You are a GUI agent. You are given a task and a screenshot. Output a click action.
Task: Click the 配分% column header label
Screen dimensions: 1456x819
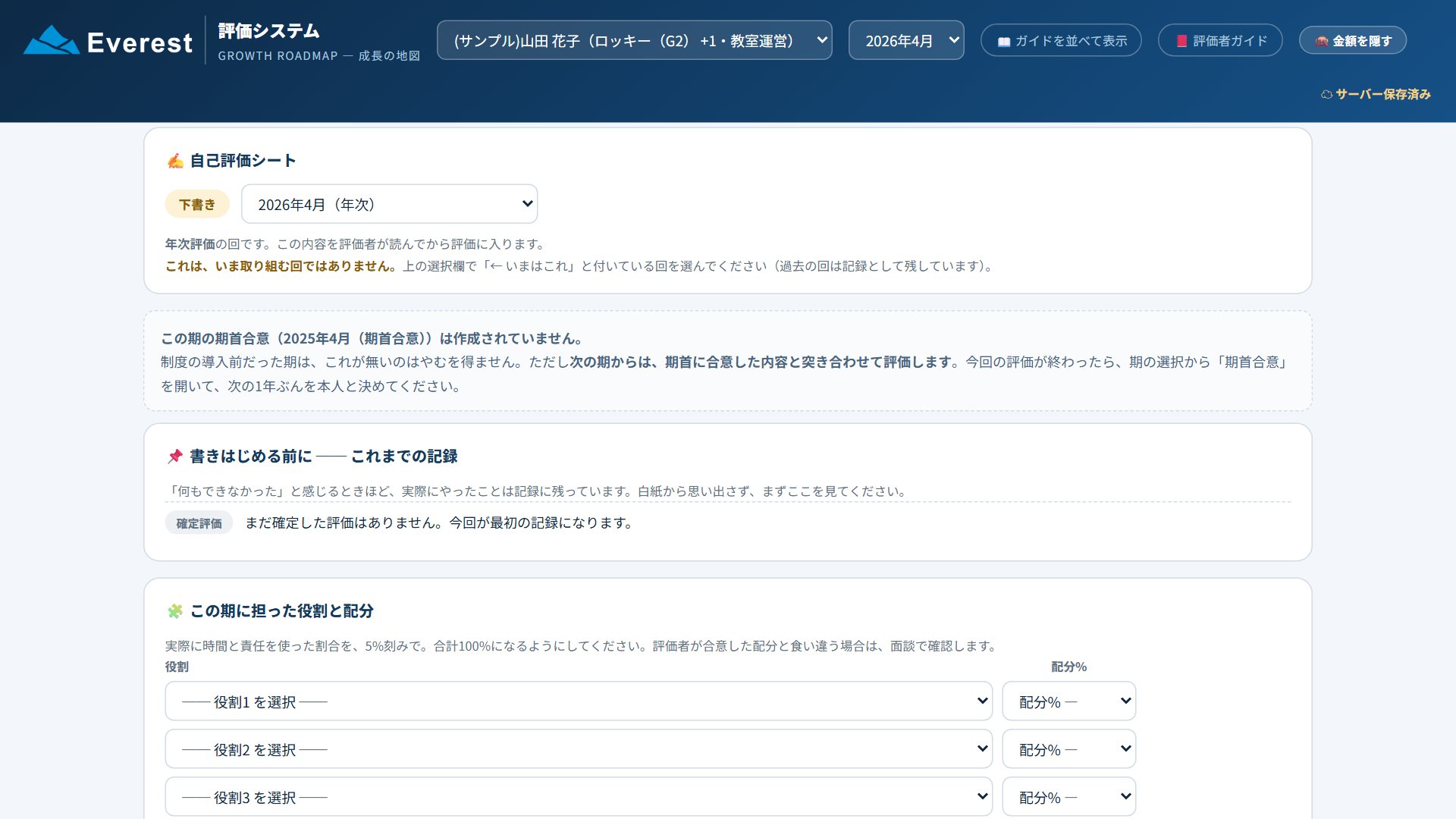click(x=1069, y=667)
